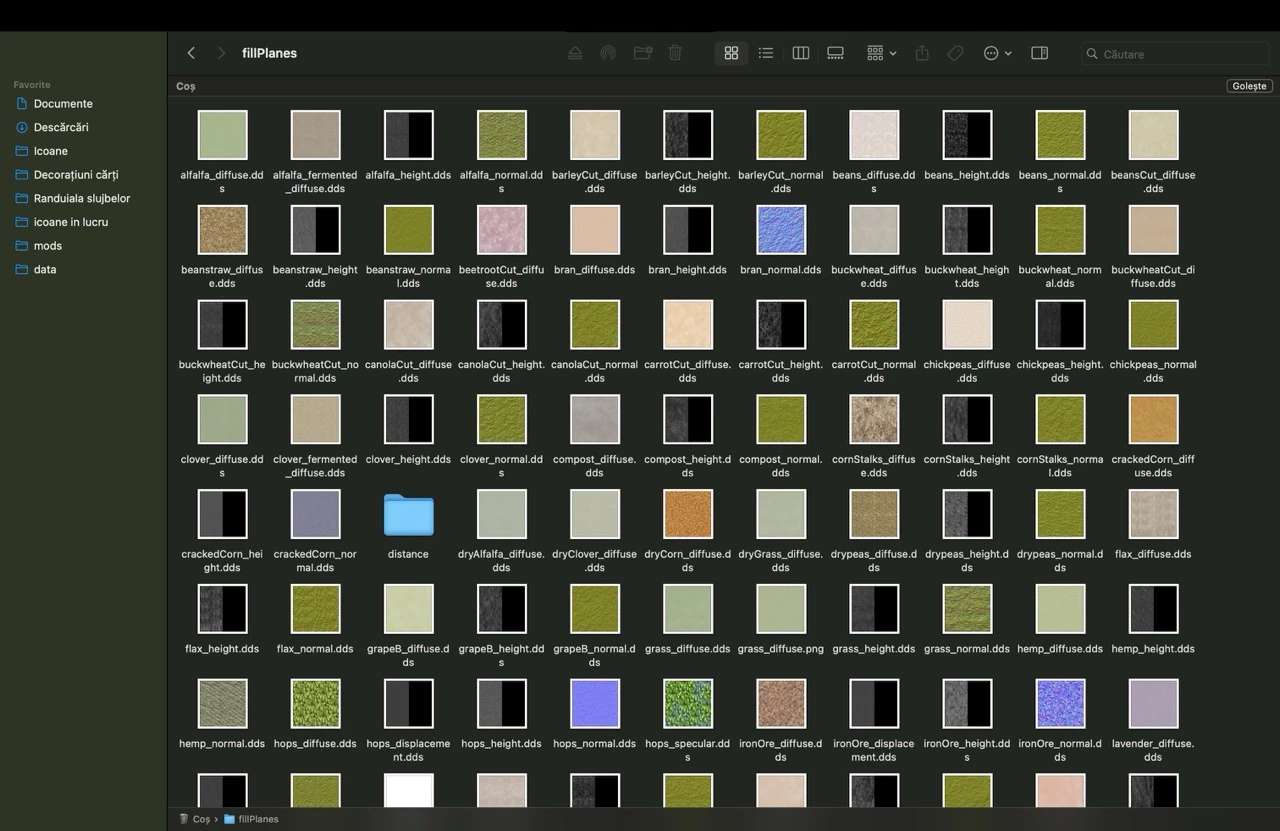Open the ellipsis action menu dropdown
This screenshot has height=831, width=1280.
[997, 53]
